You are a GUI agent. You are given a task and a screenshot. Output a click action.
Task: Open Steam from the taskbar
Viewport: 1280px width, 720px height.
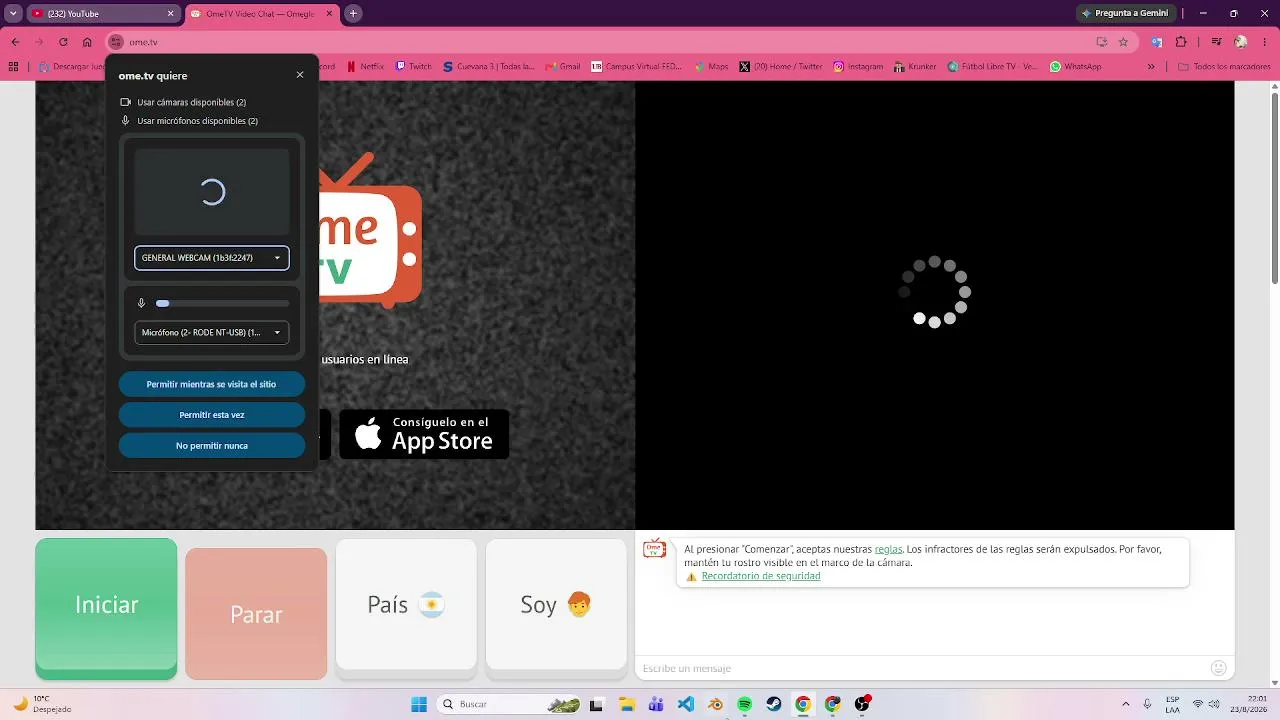click(x=774, y=704)
